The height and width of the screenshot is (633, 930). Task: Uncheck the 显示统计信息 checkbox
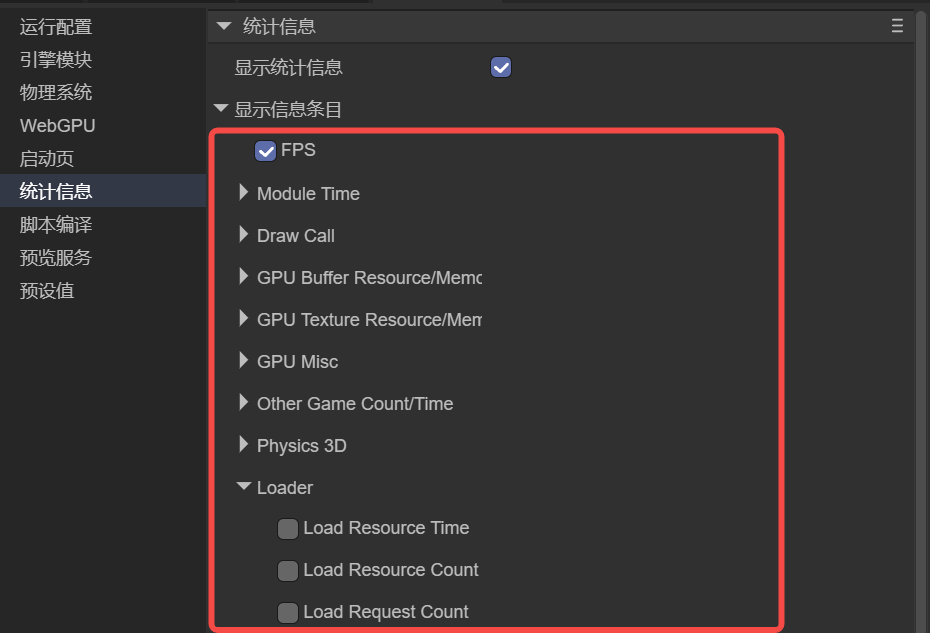[501, 68]
